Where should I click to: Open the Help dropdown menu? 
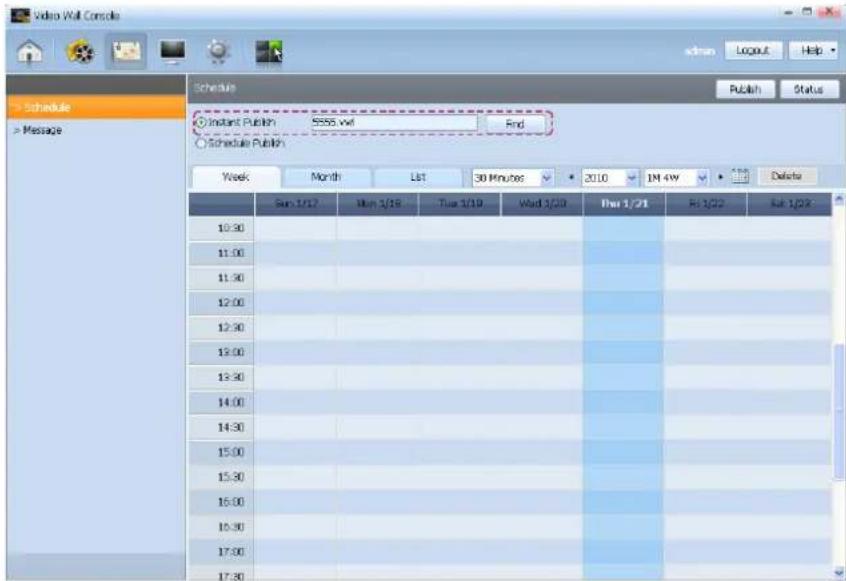tap(814, 51)
